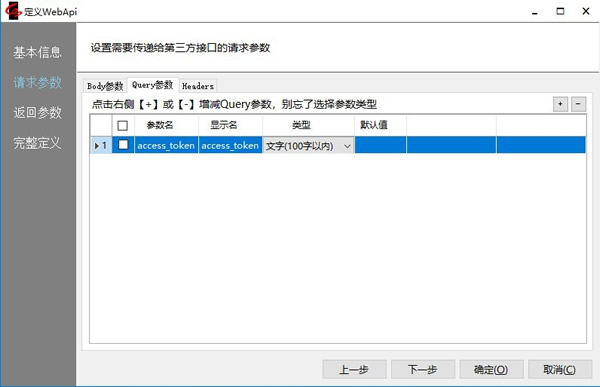The width and height of the screenshot is (600, 387).
Task: Click the plus icon to add Query parameter
Action: [x=560, y=104]
